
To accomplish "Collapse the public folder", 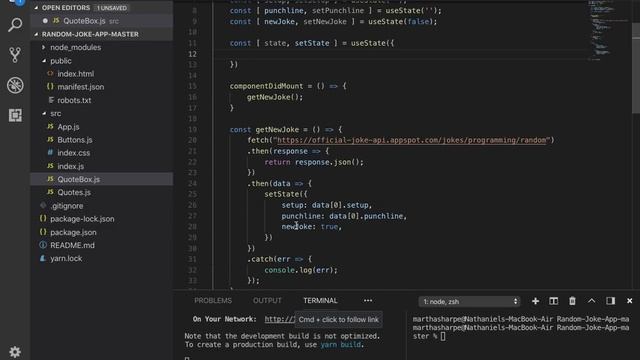I will point(44,61).
